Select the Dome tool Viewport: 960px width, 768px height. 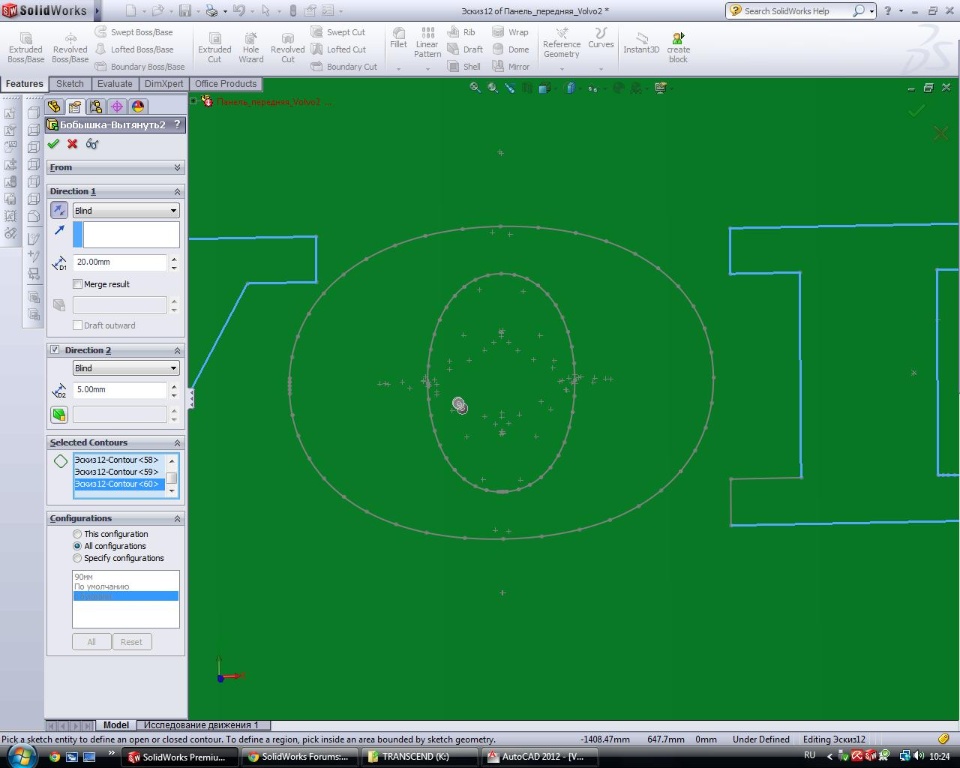click(x=511, y=49)
